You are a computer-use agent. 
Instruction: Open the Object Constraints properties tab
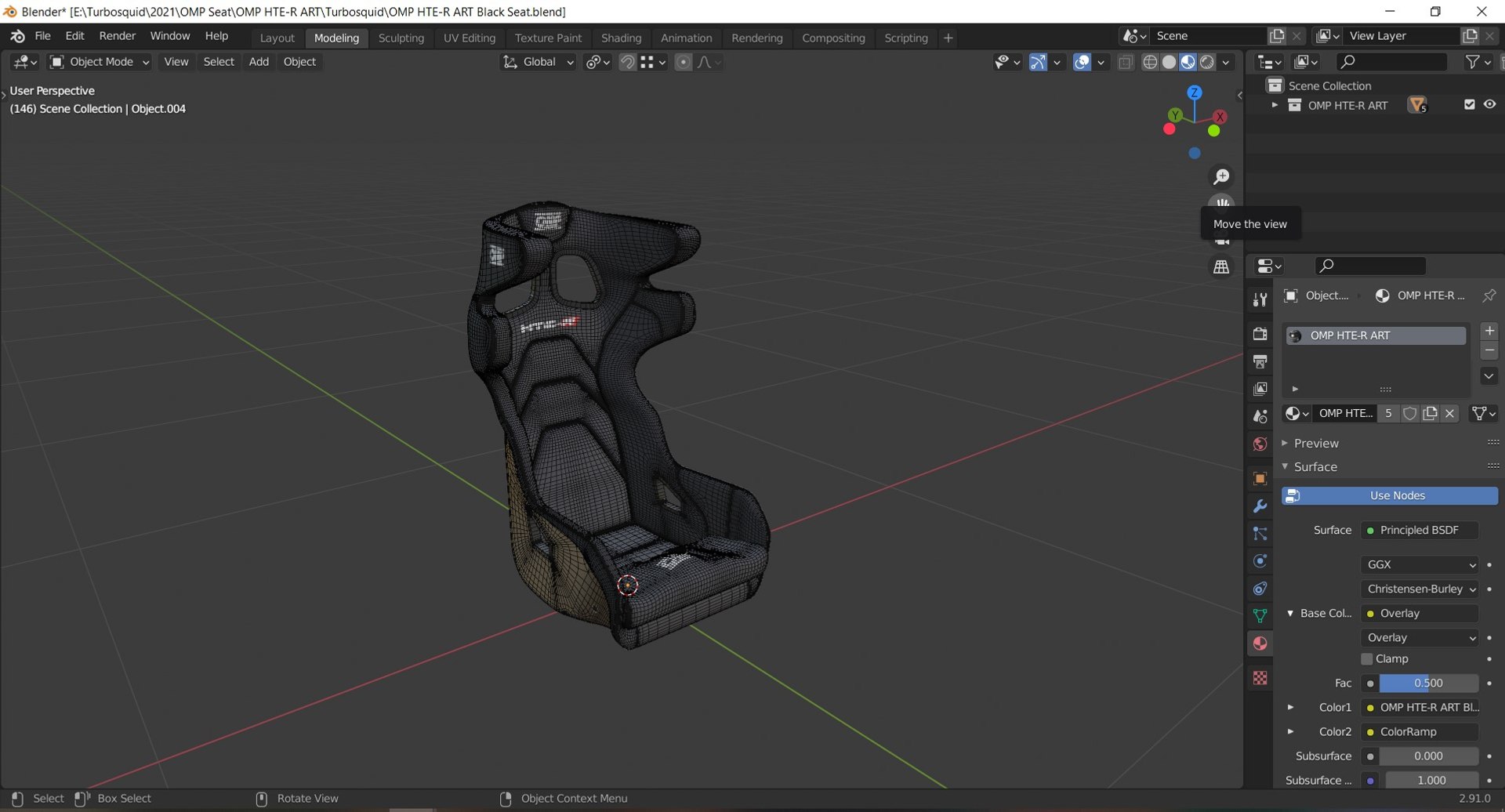click(1260, 589)
